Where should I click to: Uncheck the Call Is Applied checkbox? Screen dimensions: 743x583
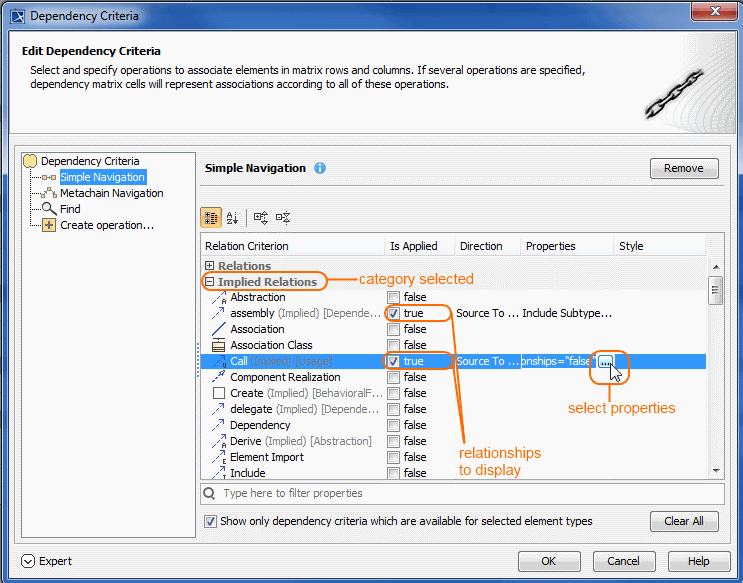click(x=393, y=361)
